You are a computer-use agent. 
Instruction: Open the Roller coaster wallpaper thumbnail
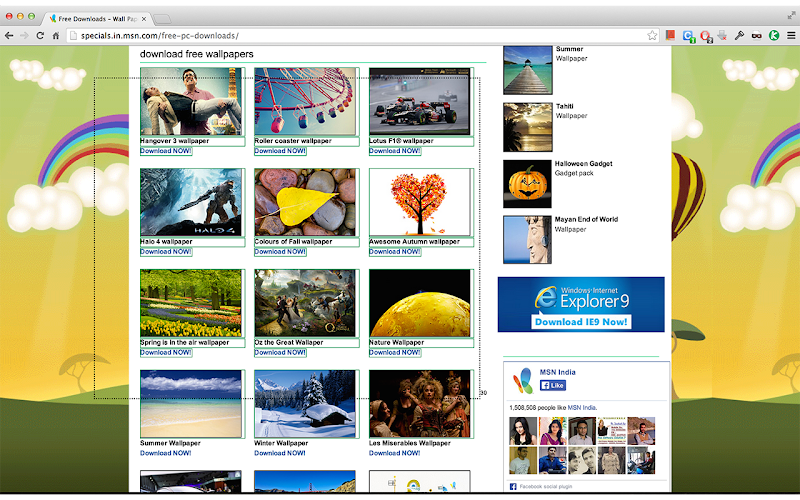(305, 102)
